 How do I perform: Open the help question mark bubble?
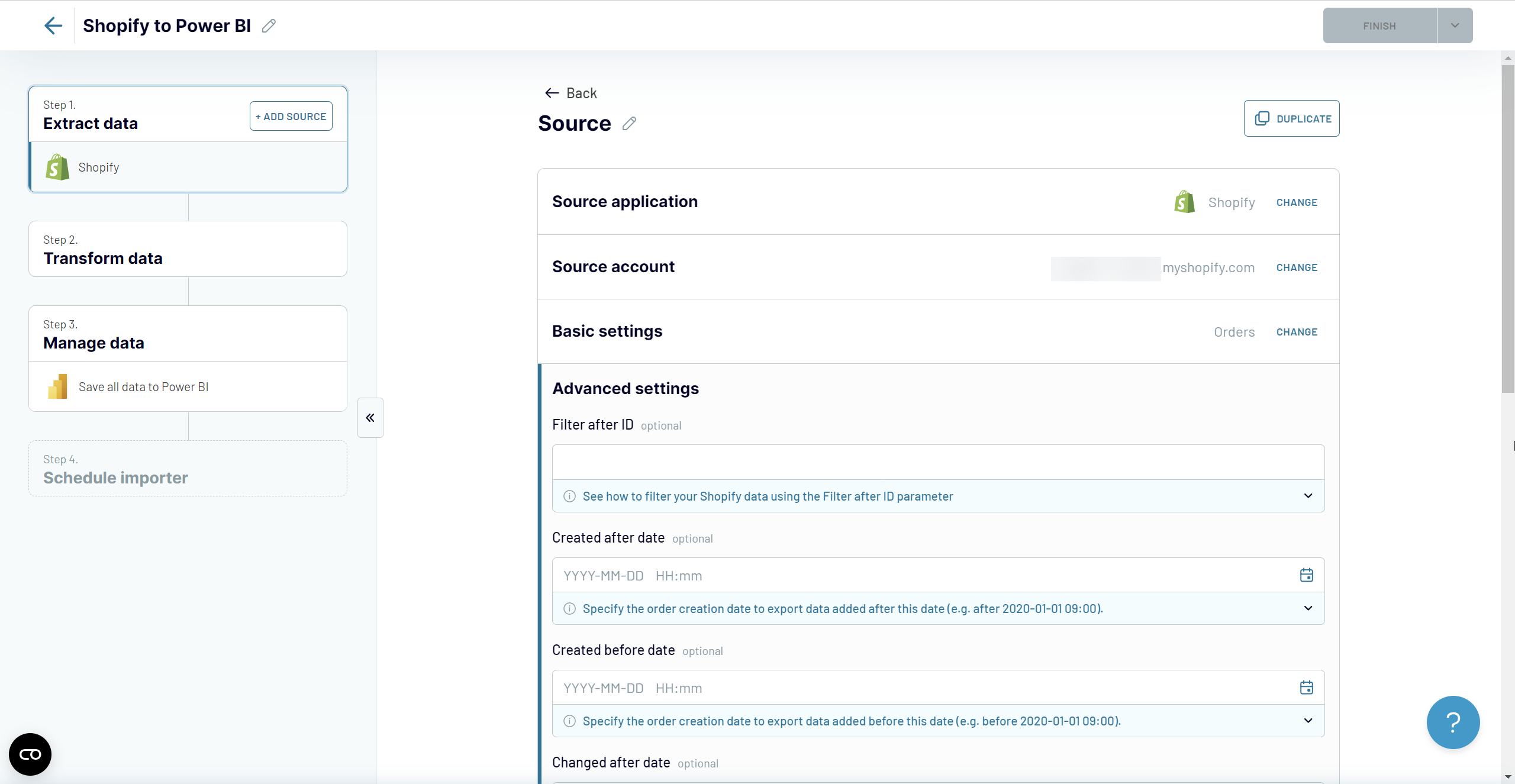[x=1453, y=722]
